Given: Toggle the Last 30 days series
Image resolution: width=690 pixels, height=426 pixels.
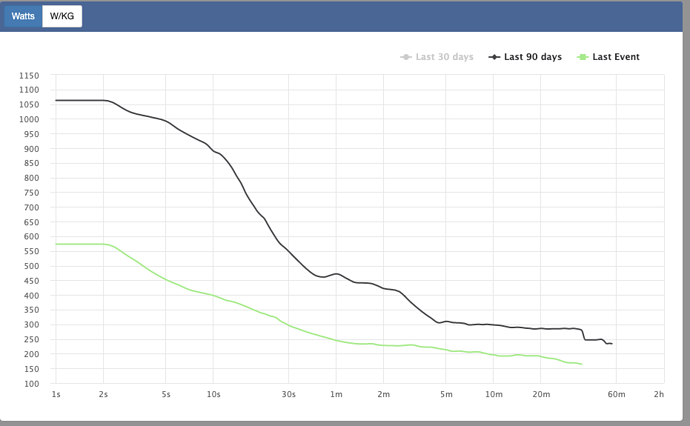Looking at the screenshot, I should [x=437, y=57].
